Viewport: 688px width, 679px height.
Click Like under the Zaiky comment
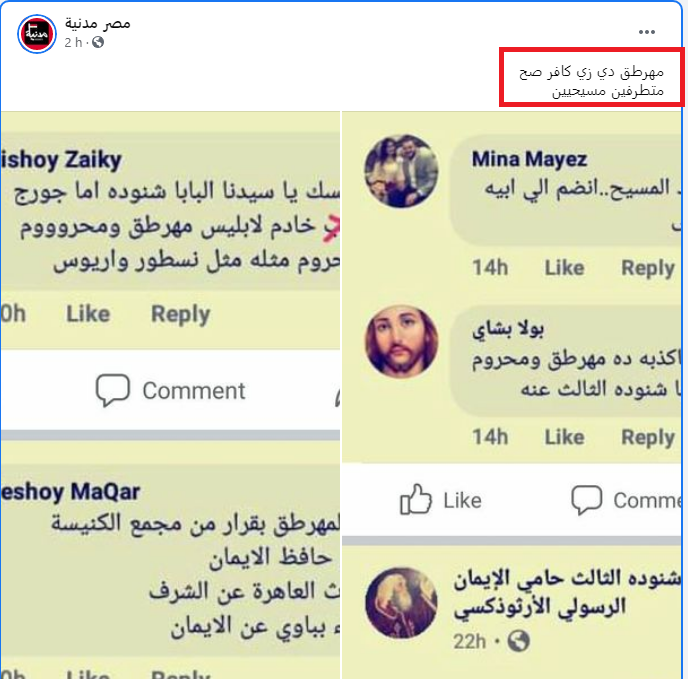(88, 314)
